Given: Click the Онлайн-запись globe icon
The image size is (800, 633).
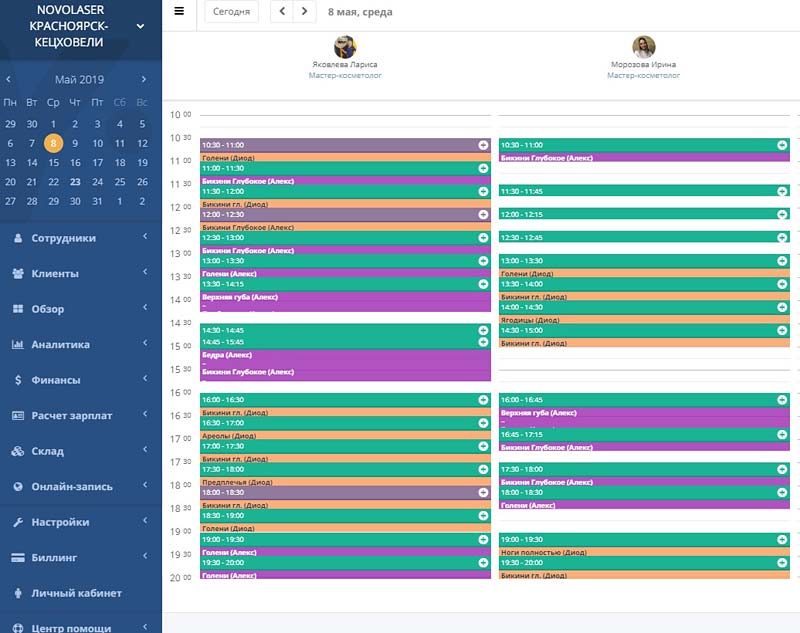Looking at the screenshot, I should [x=17, y=487].
